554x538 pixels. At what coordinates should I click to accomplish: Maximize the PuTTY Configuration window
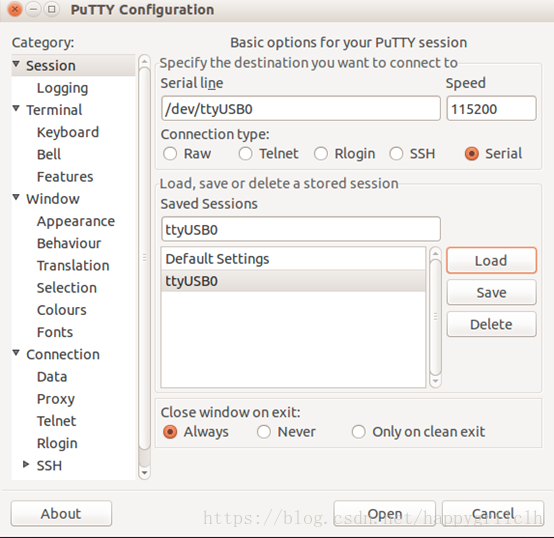[x=52, y=10]
